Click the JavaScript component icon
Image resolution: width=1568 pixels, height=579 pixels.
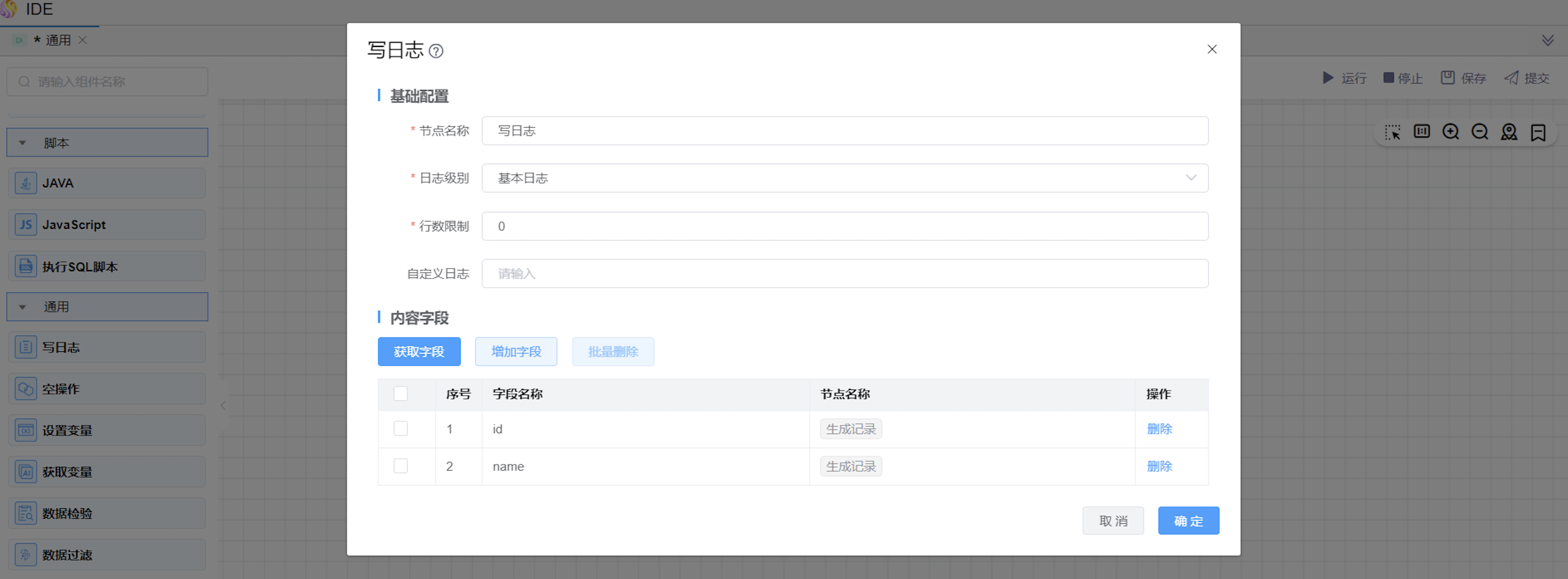[25, 225]
